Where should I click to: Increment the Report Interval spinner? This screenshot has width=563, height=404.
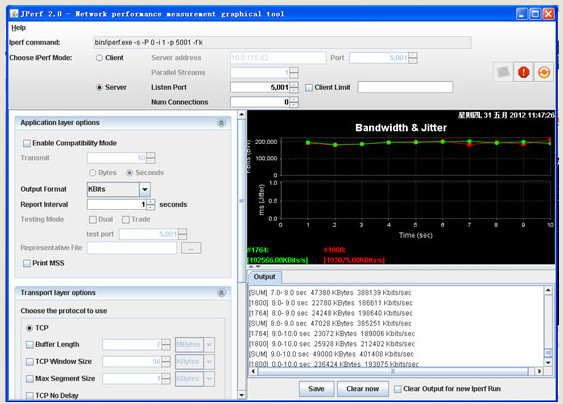pos(151,202)
